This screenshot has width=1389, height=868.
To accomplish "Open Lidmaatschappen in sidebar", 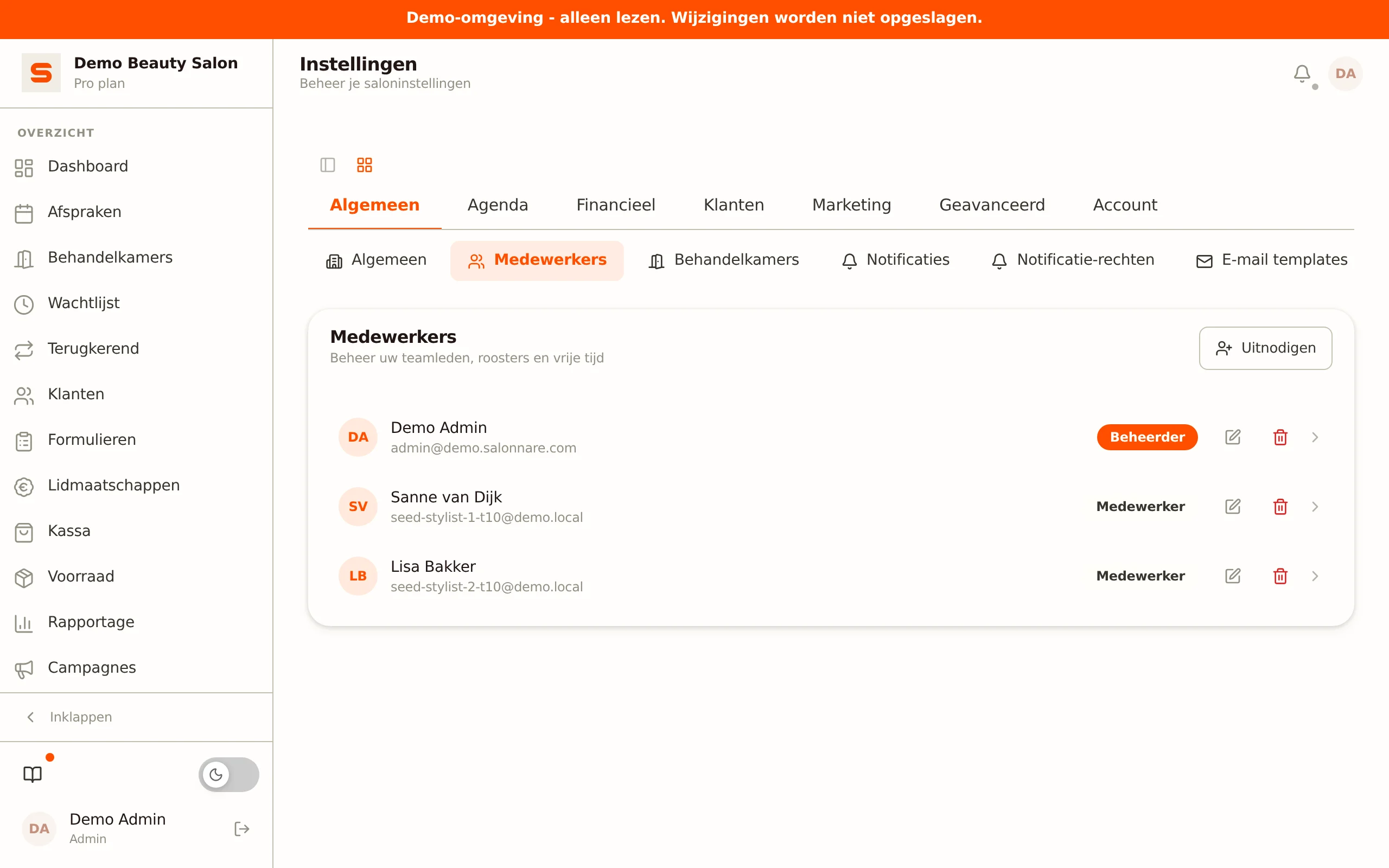I will 136,486.
